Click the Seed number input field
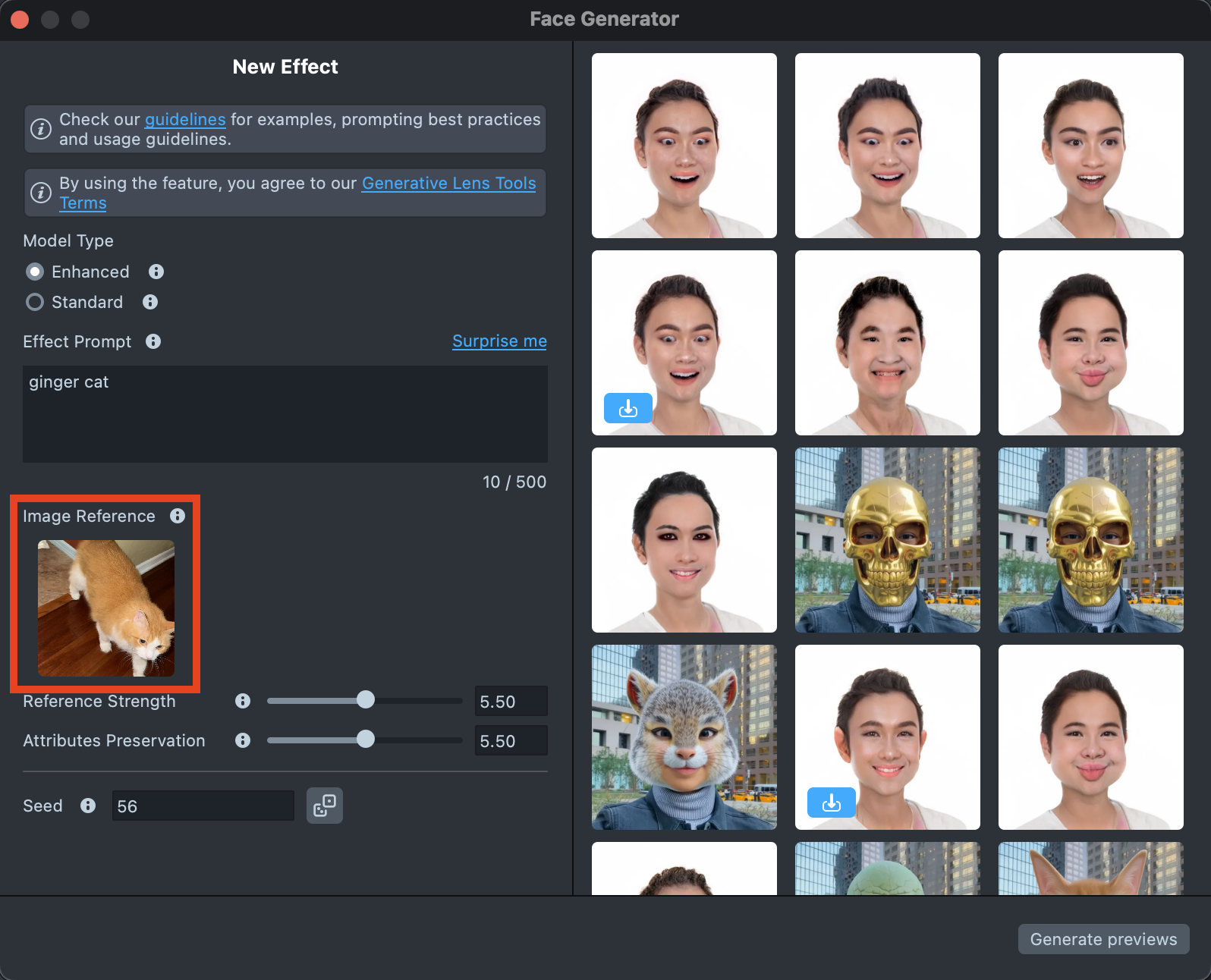This screenshot has height=980, width=1211. [203, 806]
